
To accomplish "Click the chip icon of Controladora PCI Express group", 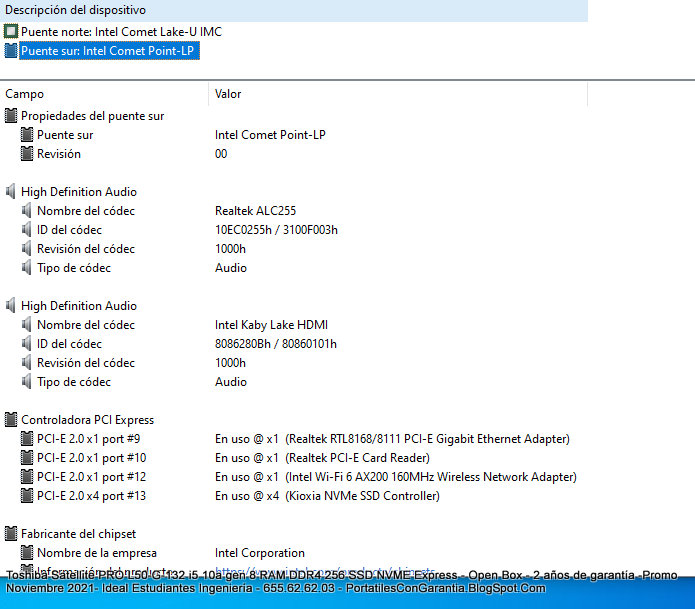I will 11,420.
